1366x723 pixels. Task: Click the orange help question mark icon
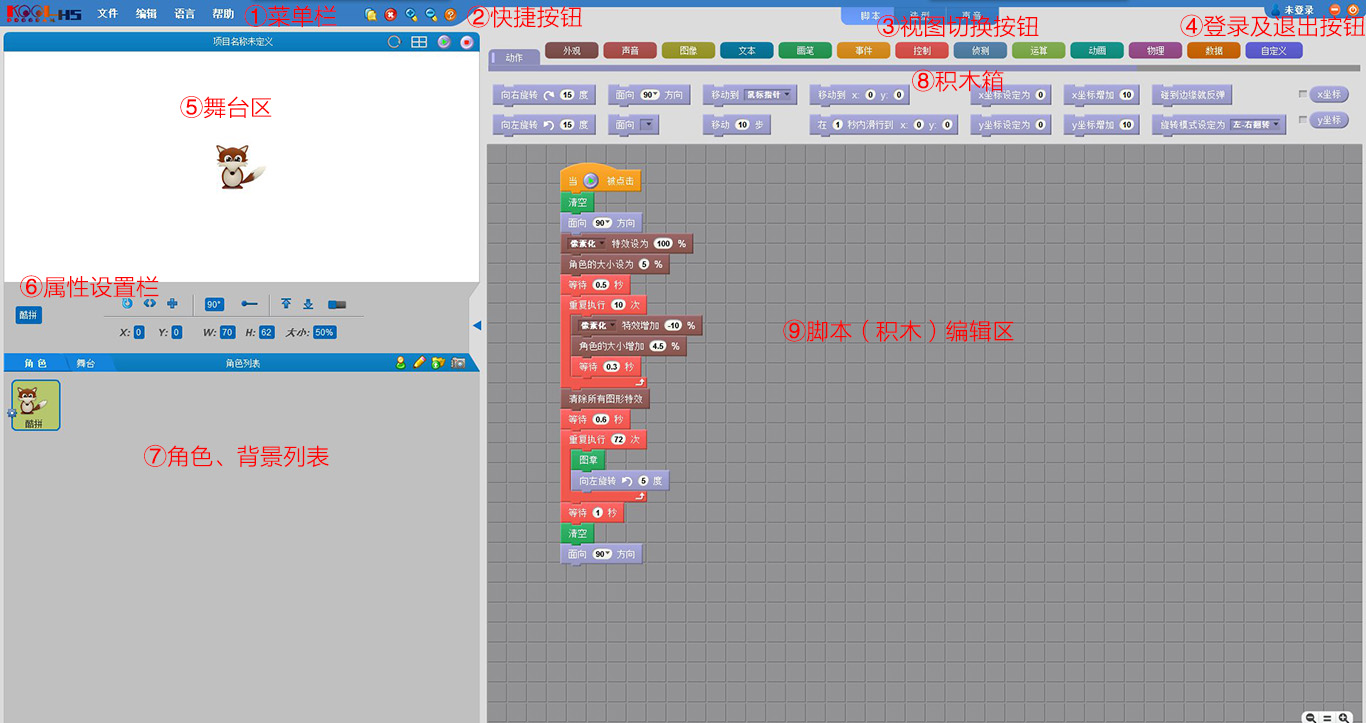point(451,15)
